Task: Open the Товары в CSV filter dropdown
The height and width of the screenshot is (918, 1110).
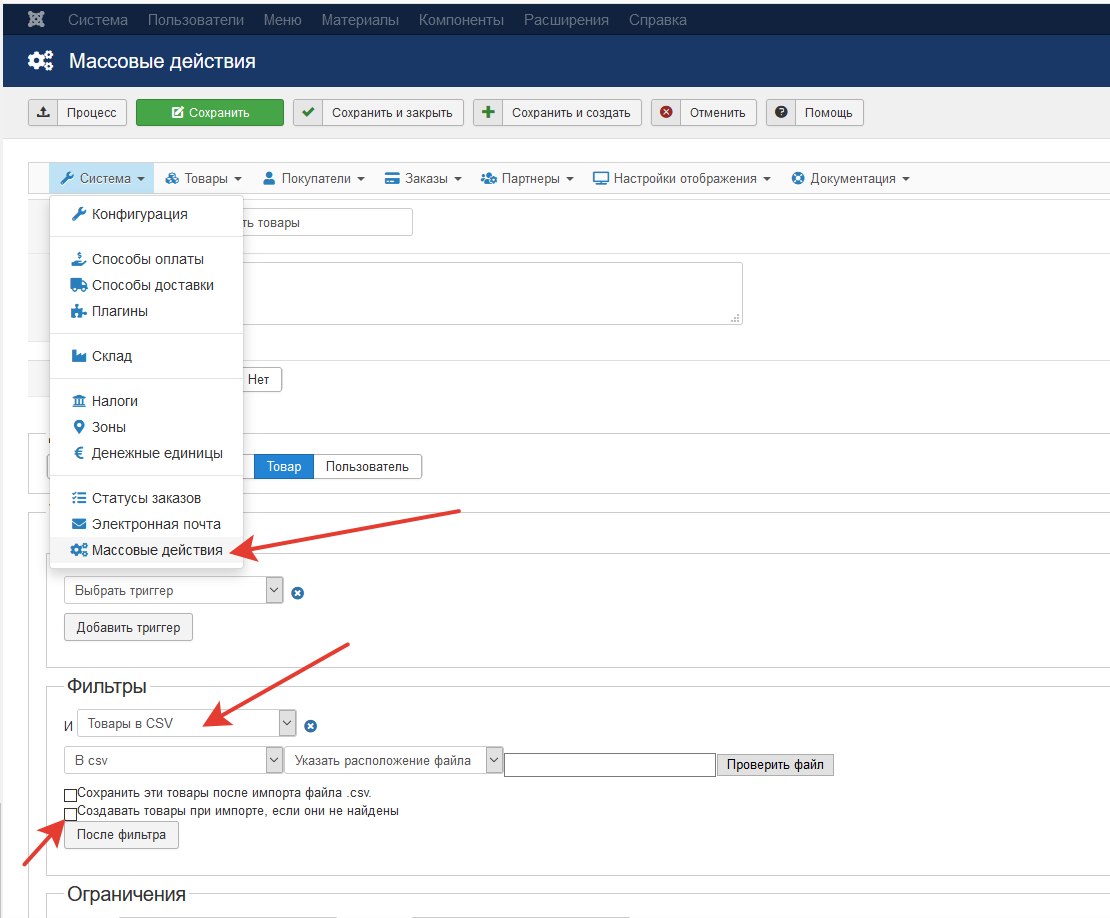Action: pos(186,723)
